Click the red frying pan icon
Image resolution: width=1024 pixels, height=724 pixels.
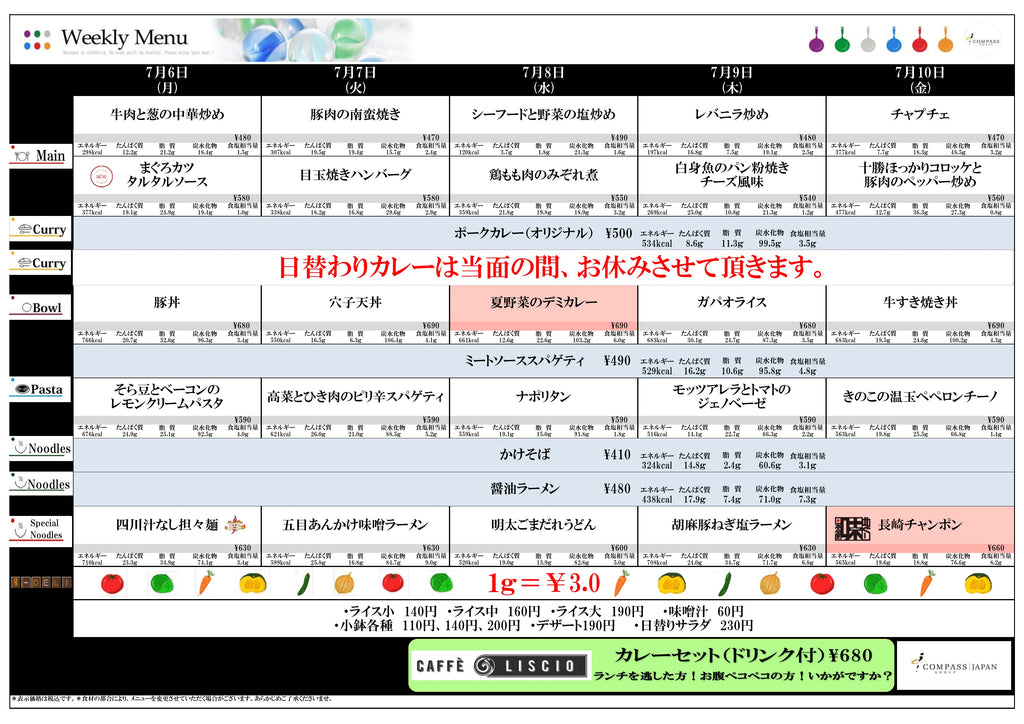920,40
